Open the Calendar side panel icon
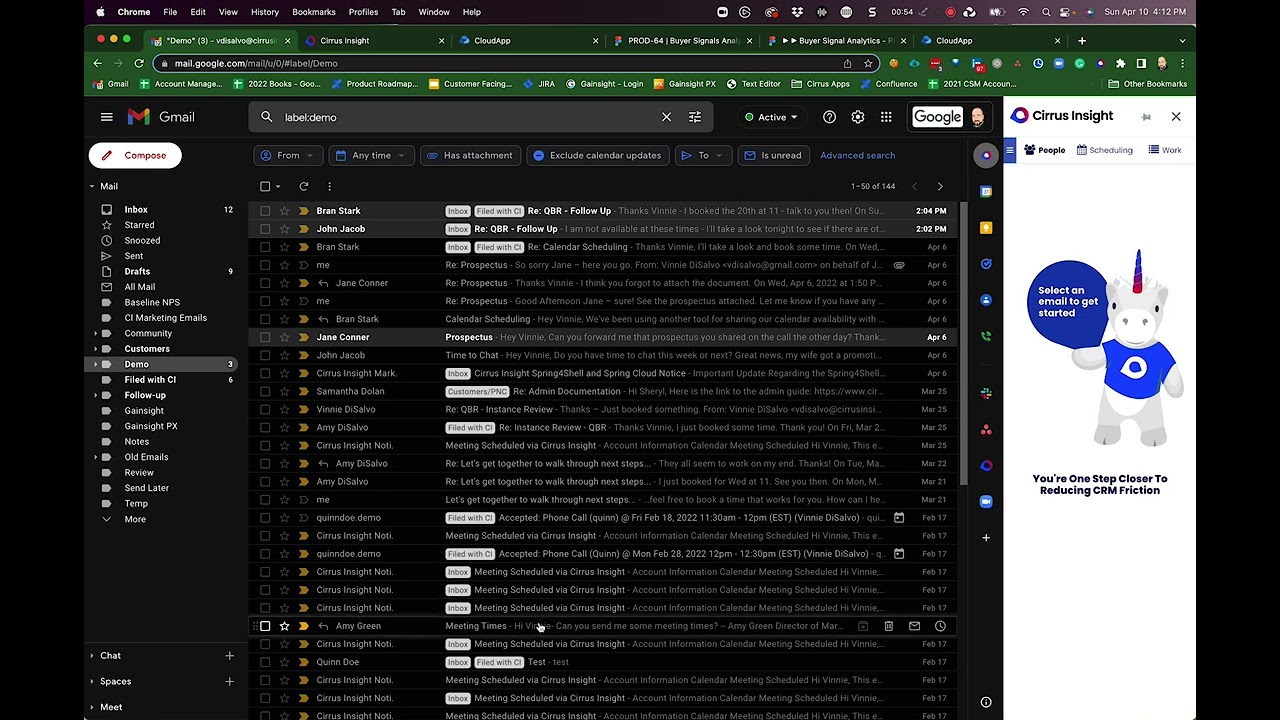Screen dimensions: 1280x720 (986, 192)
